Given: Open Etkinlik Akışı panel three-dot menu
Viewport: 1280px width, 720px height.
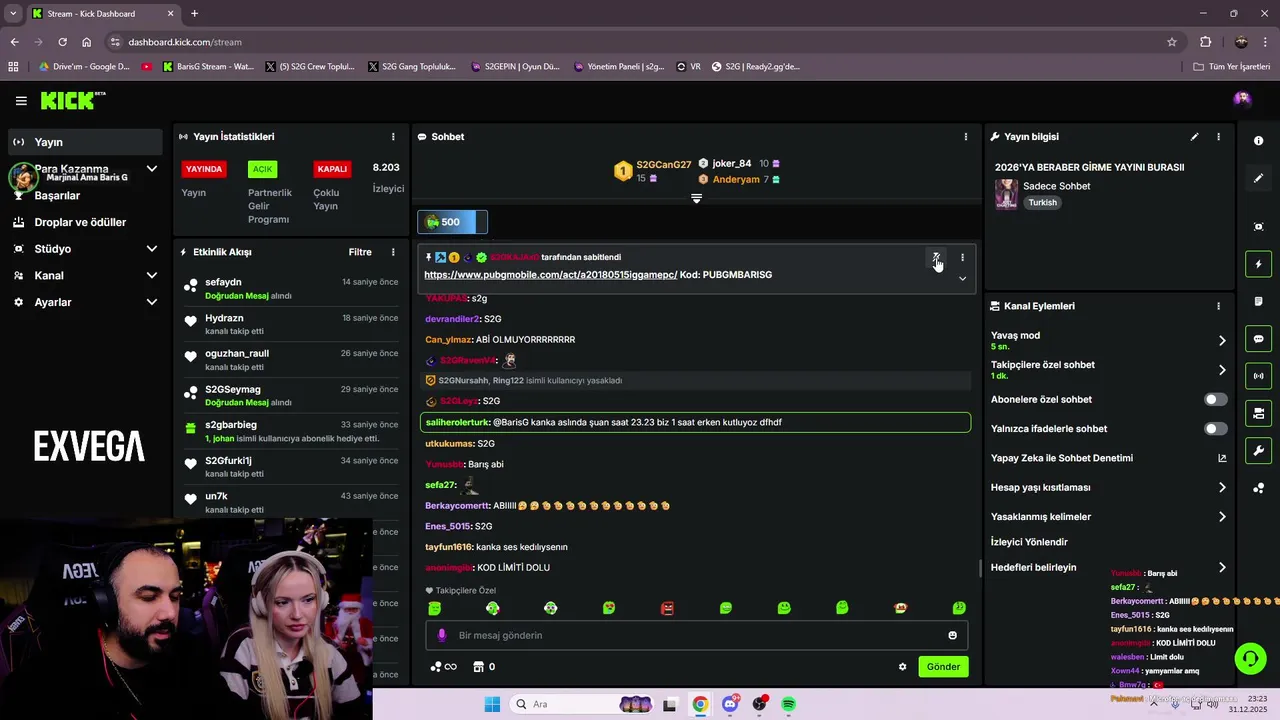Looking at the screenshot, I should pos(393,252).
